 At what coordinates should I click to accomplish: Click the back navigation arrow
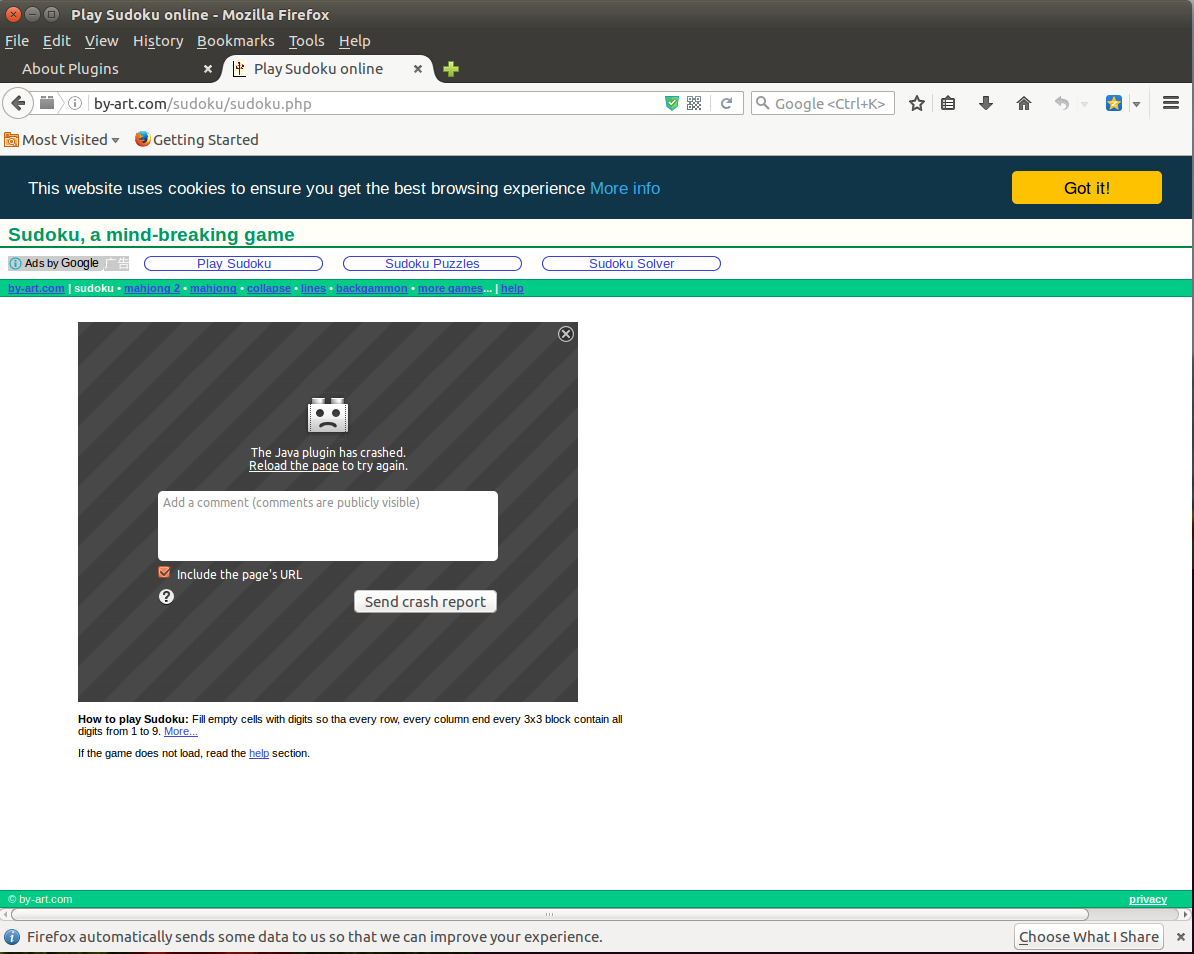[18, 103]
